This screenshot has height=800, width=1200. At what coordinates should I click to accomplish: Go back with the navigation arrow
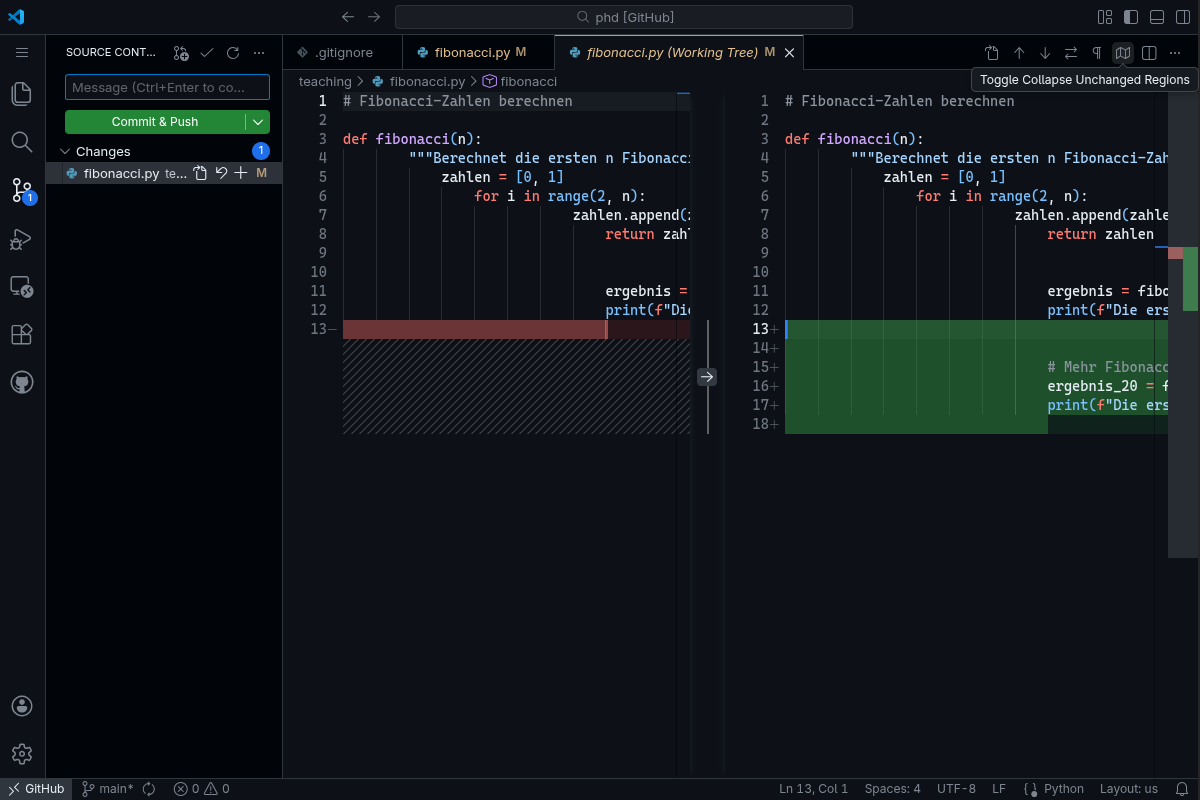(x=348, y=17)
